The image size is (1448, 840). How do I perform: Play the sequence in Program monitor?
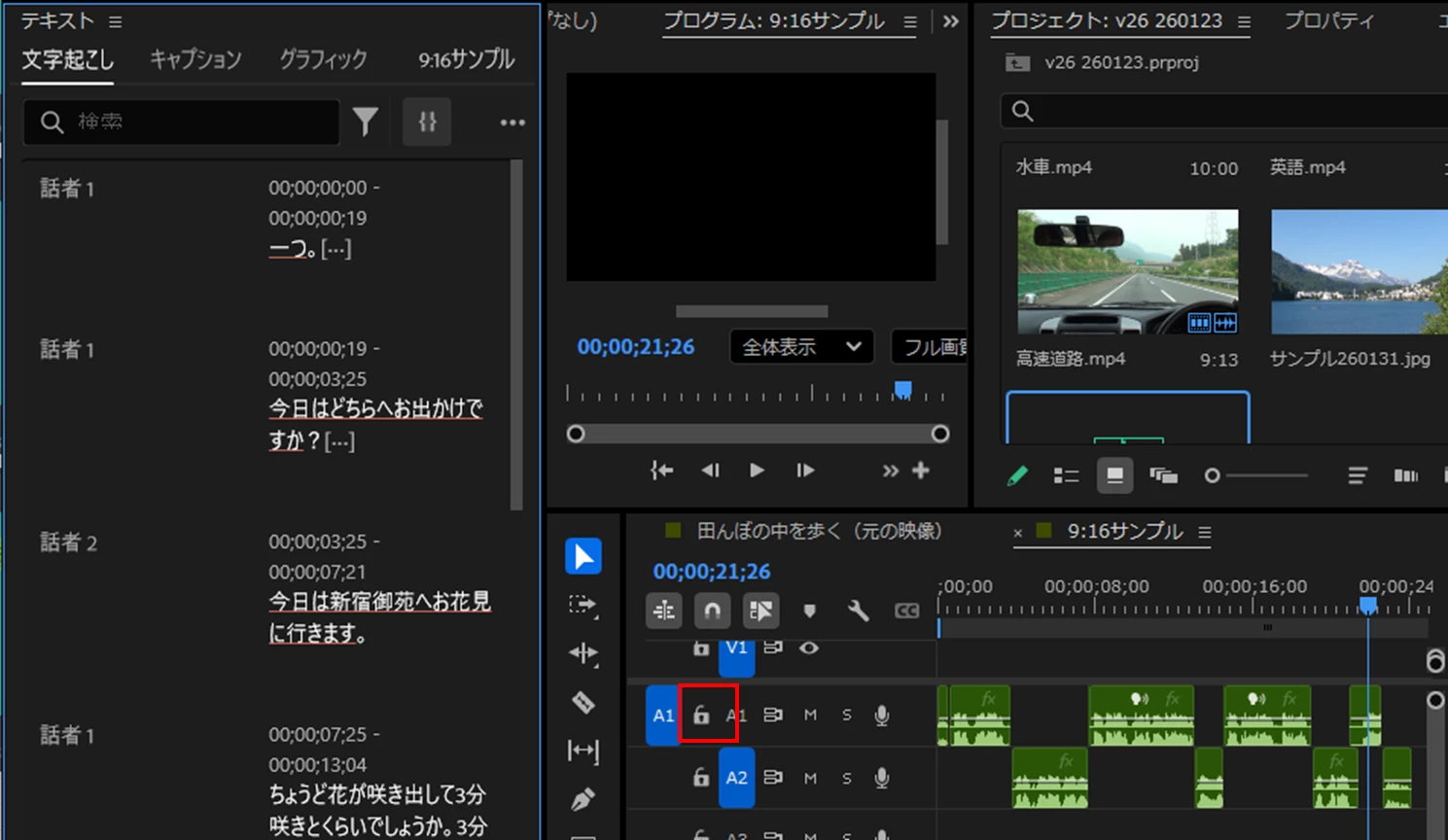point(757,471)
